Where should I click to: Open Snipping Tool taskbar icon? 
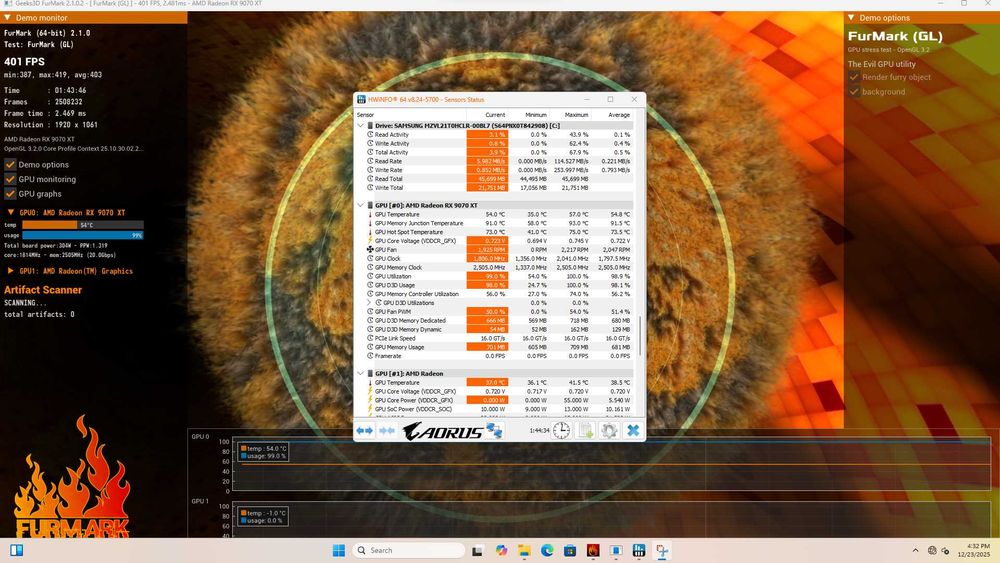point(662,550)
